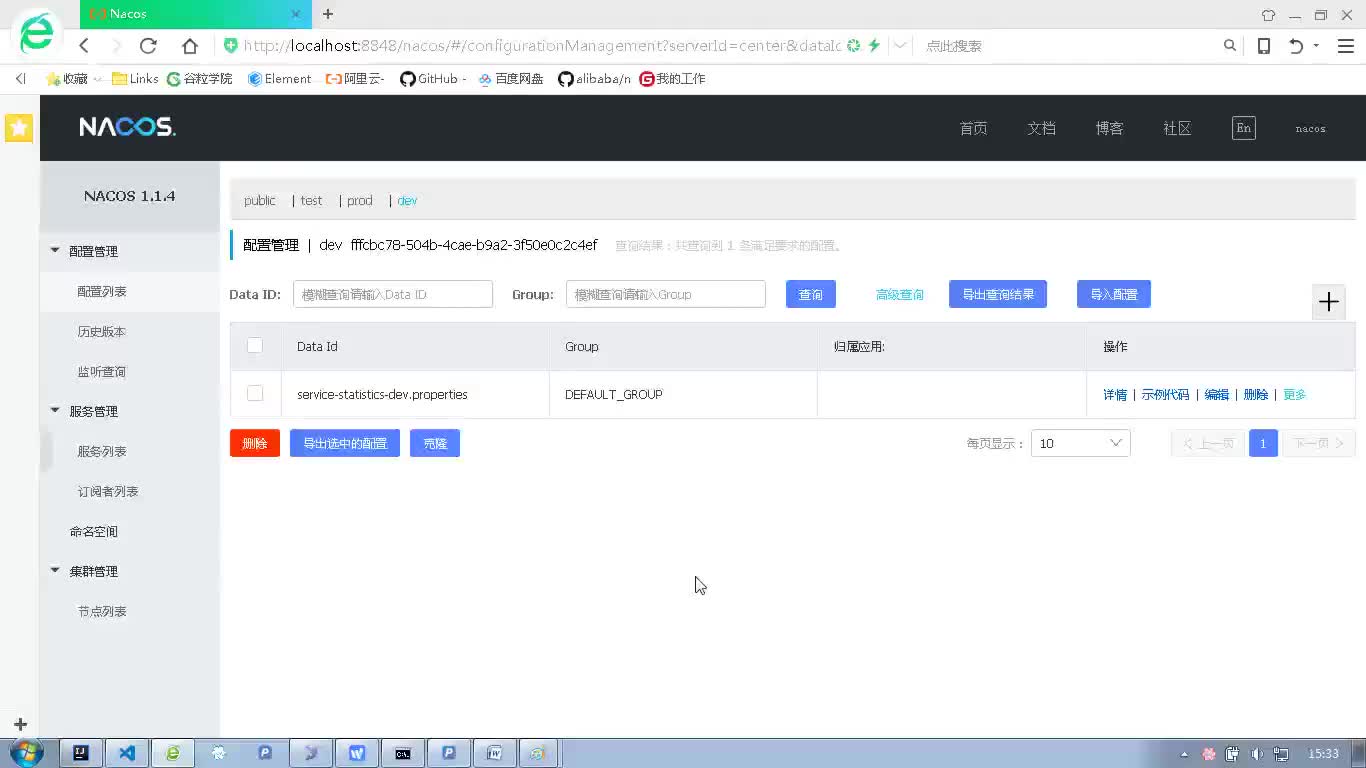
Task: Switch language with the En toggle
Action: point(1243,128)
